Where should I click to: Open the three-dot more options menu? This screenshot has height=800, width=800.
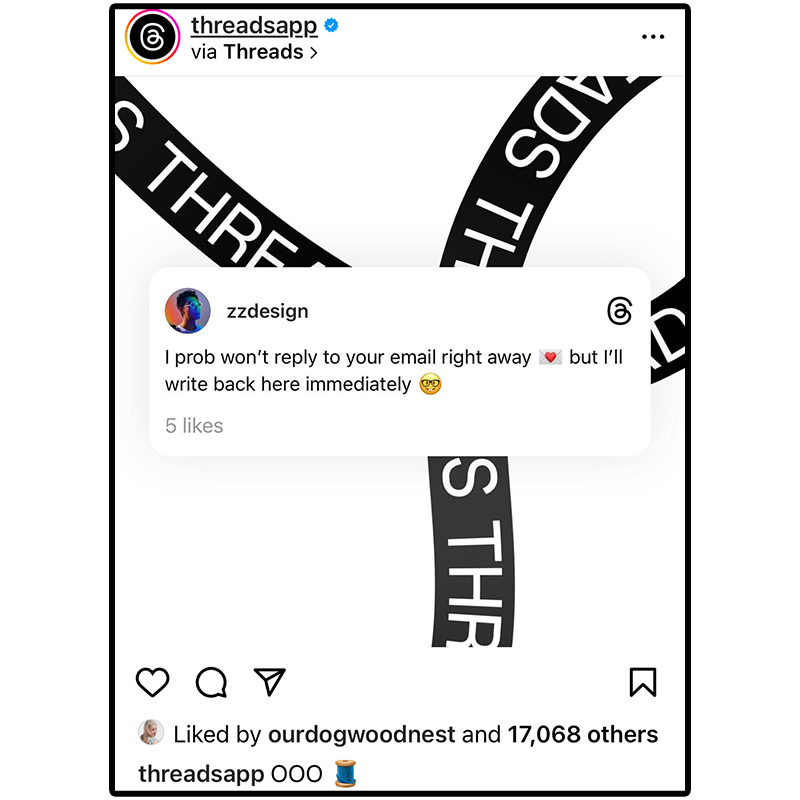click(x=653, y=37)
